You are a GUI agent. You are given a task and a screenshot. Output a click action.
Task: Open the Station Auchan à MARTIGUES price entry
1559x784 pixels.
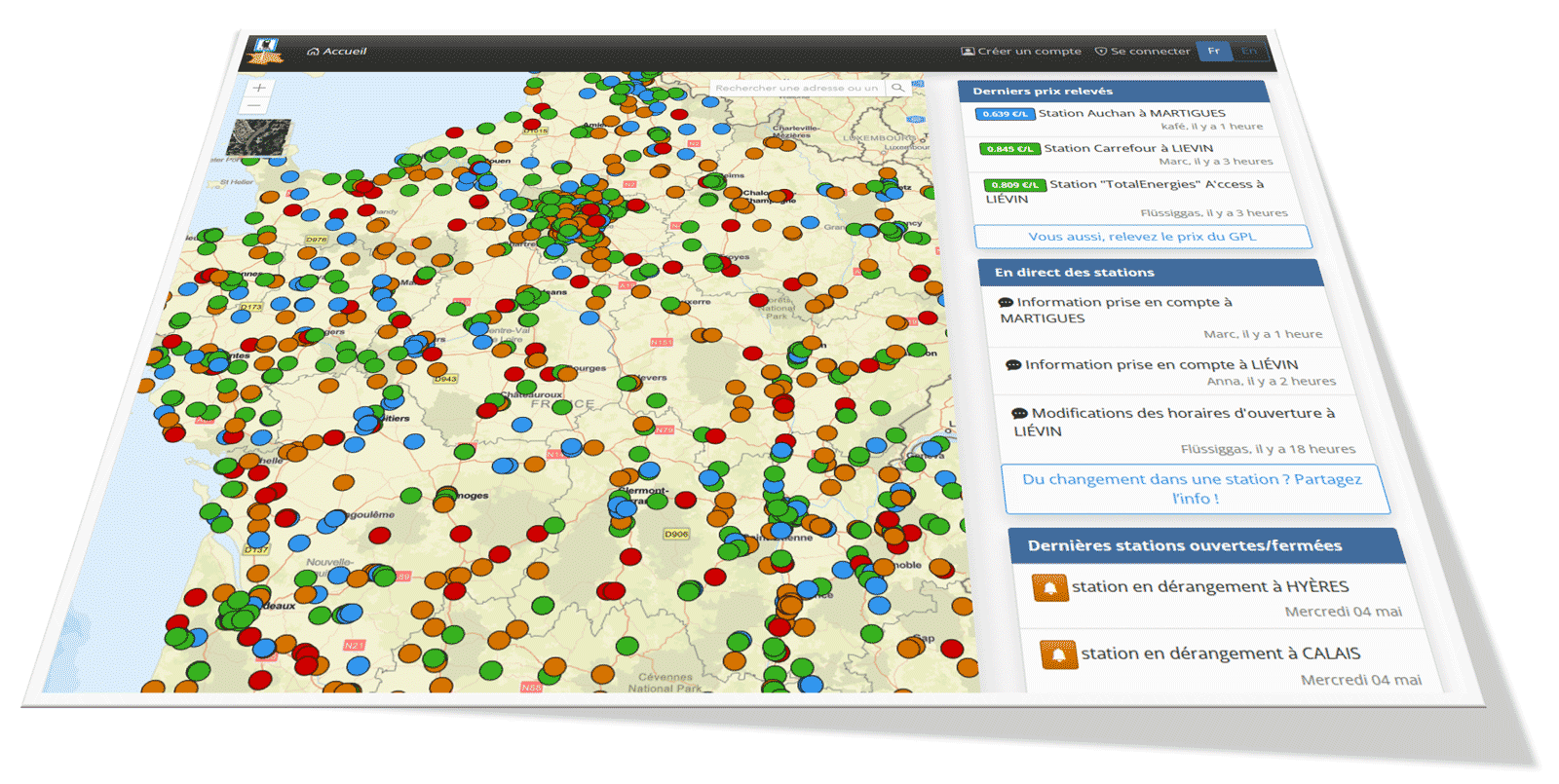point(1131,114)
